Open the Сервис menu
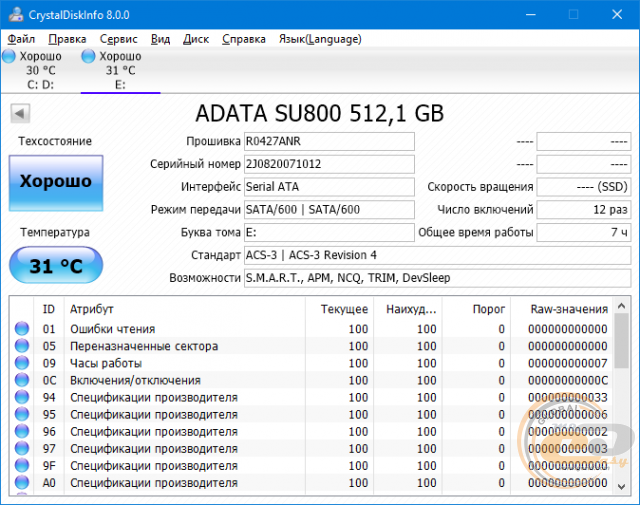The width and height of the screenshot is (640, 505). click(119, 39)
